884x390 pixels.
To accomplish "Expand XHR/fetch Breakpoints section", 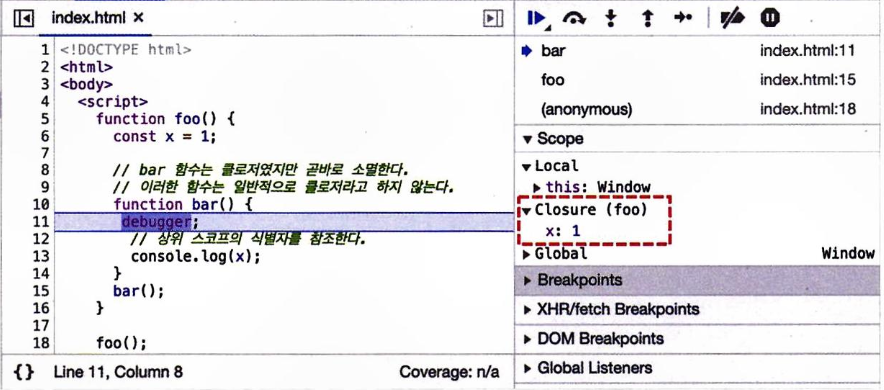I will (x=528, y=309).
